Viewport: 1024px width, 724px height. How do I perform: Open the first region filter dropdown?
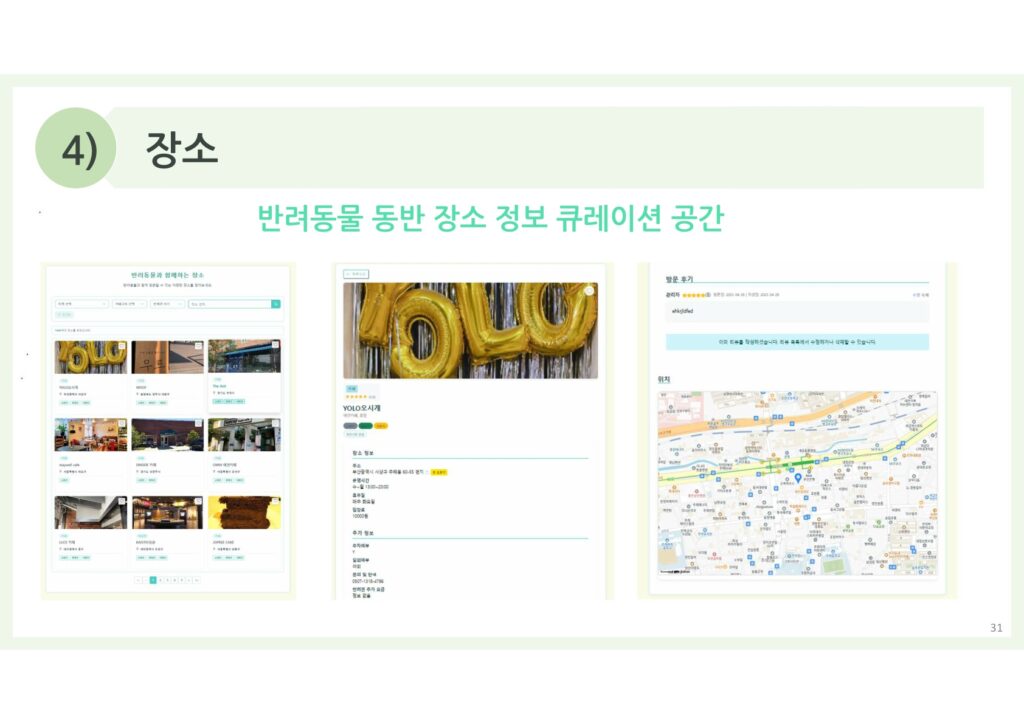(82, 304)
